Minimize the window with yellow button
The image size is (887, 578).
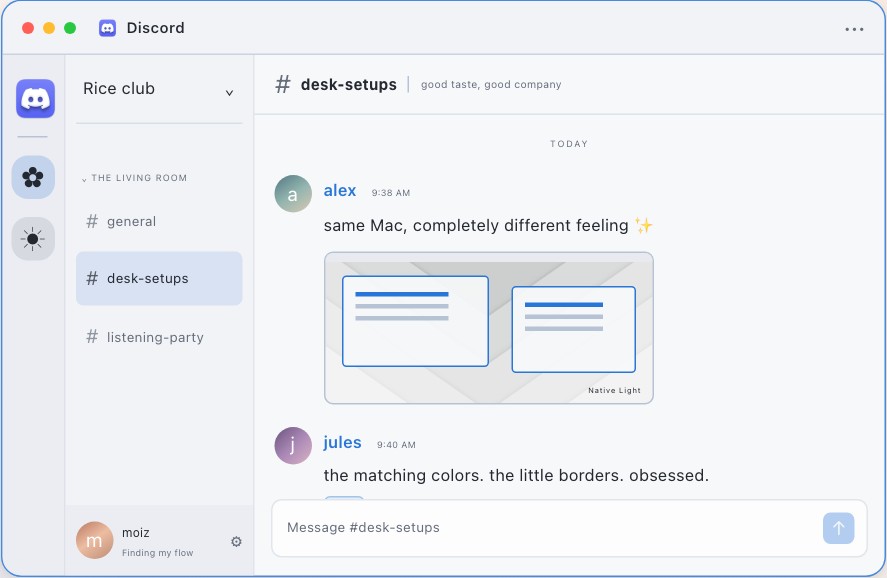point(49,28)
